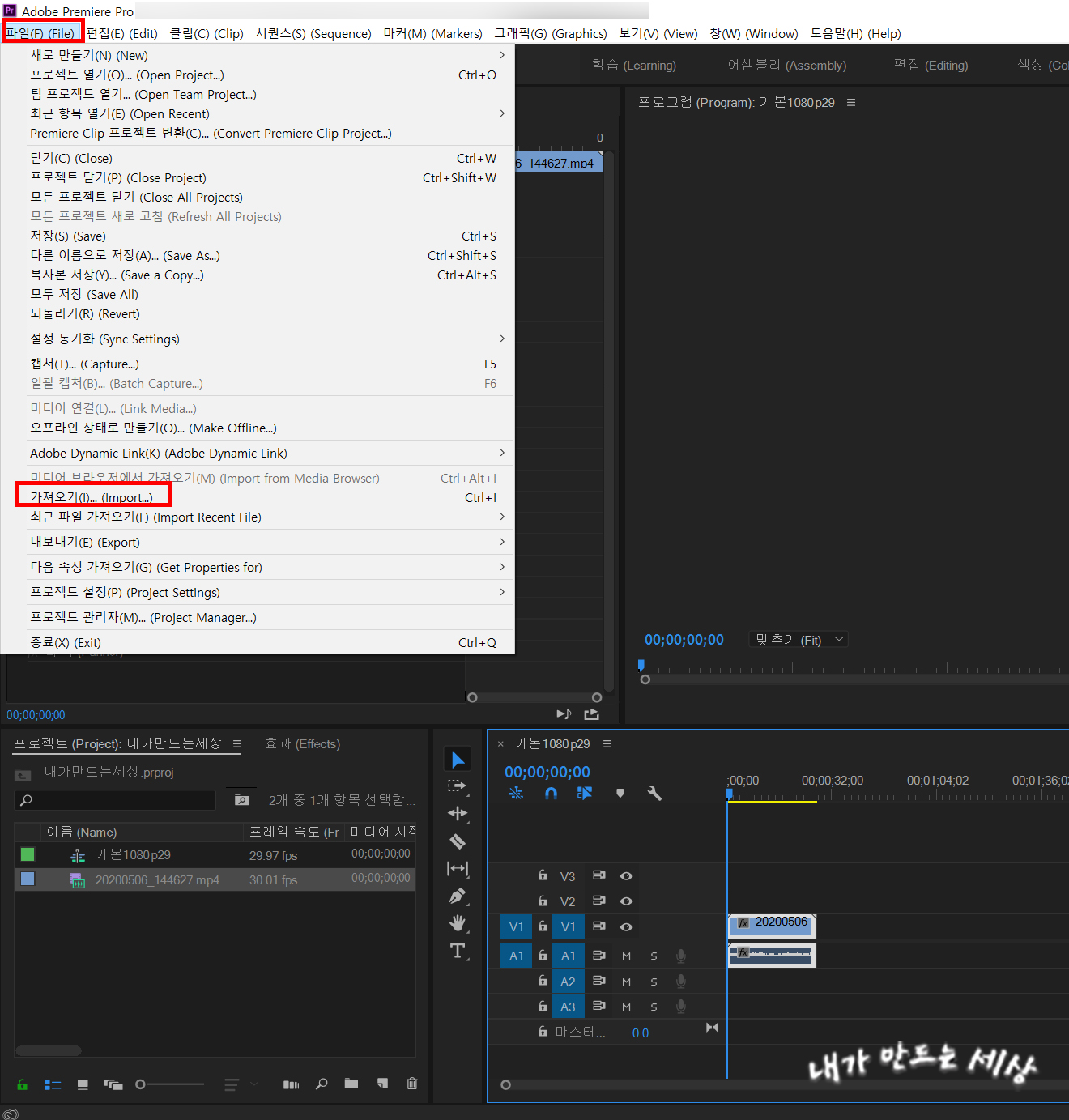
Task: Switch to the Editing workspace
Action: 931,66
